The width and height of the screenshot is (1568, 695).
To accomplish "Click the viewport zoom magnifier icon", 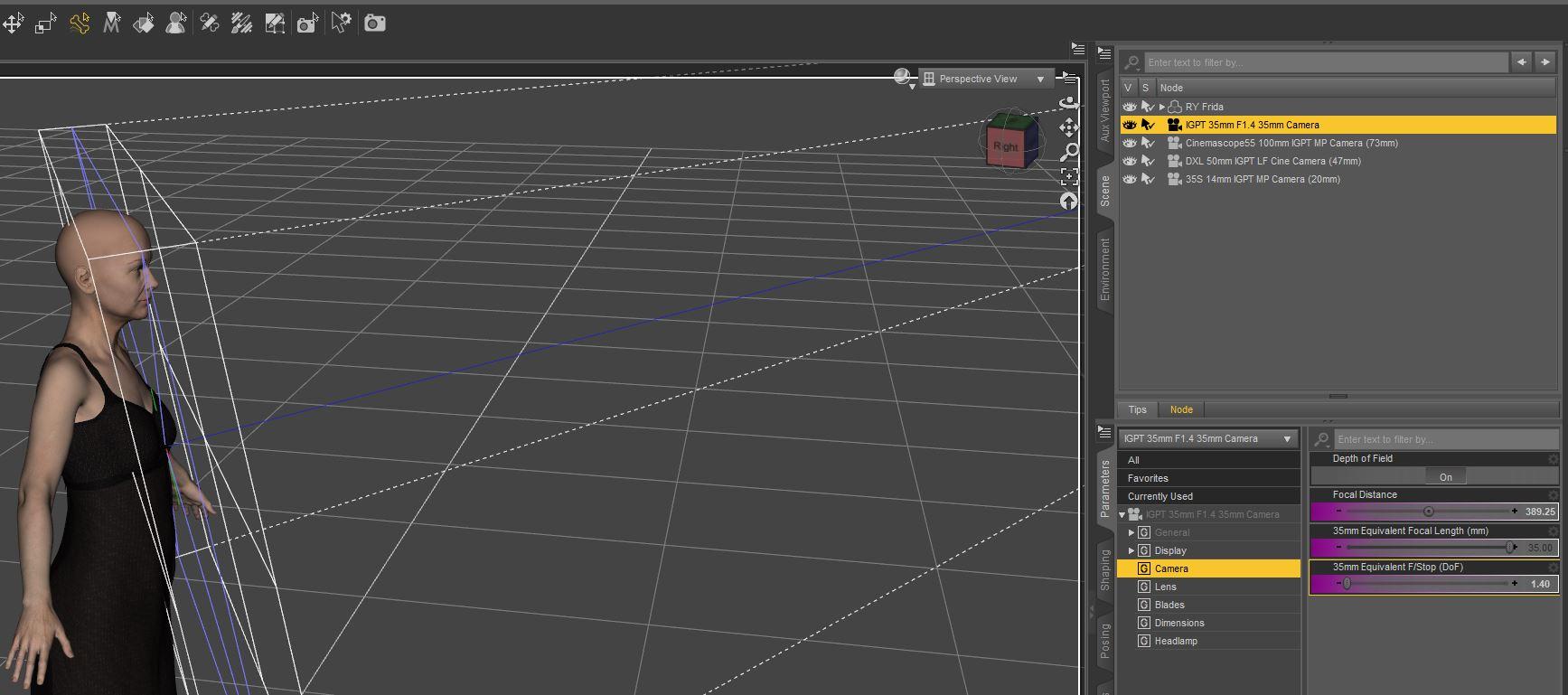I will [1069, 152].
